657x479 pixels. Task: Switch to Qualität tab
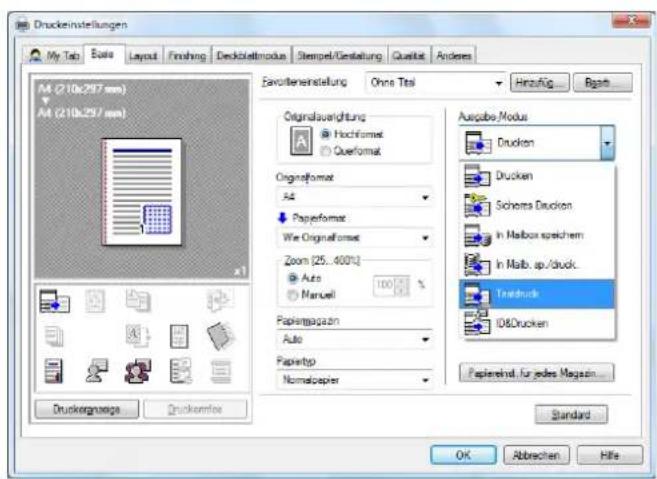click(409, 56)
